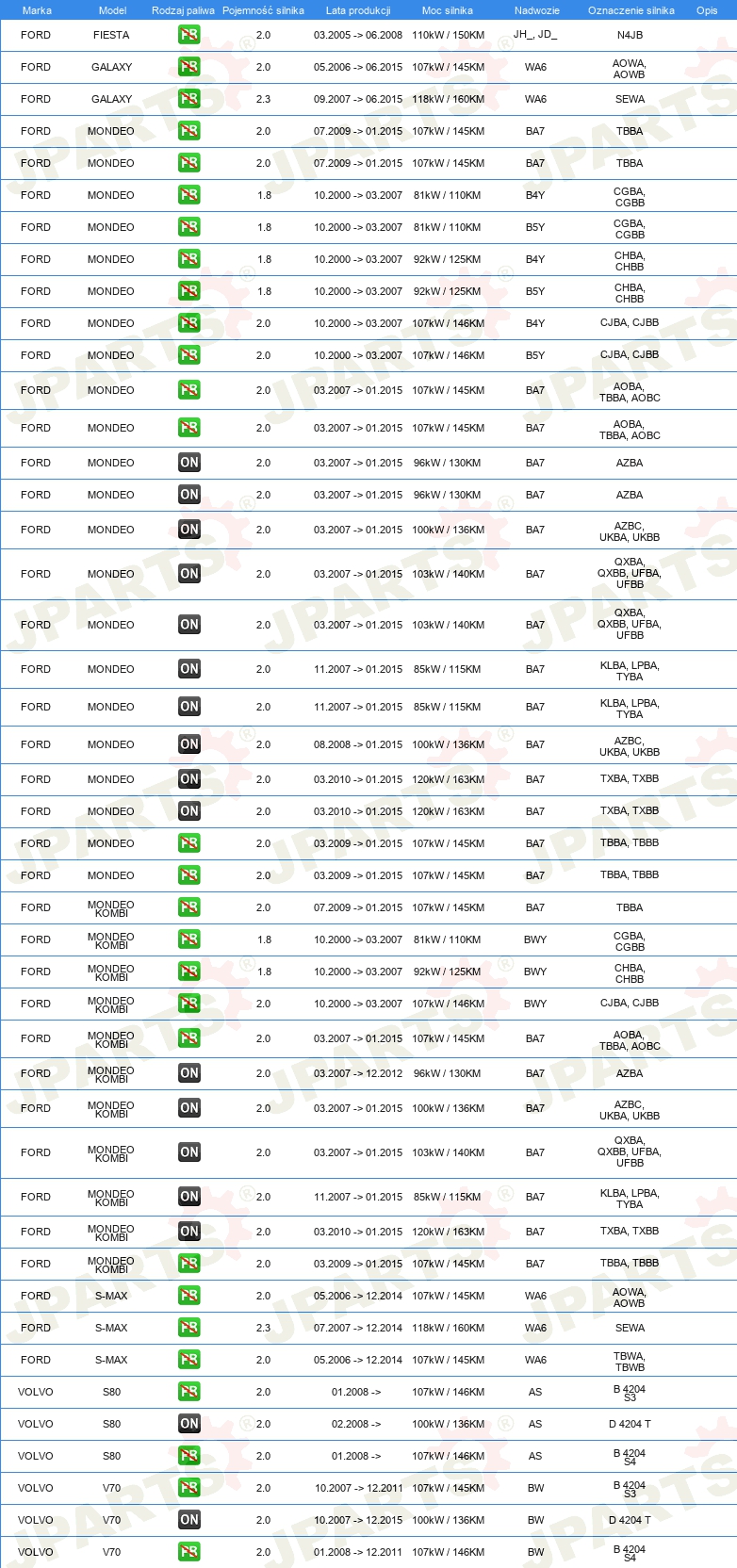The image size is (737, 1568).
Task: Select engine code N4JB
Action: 630,35
